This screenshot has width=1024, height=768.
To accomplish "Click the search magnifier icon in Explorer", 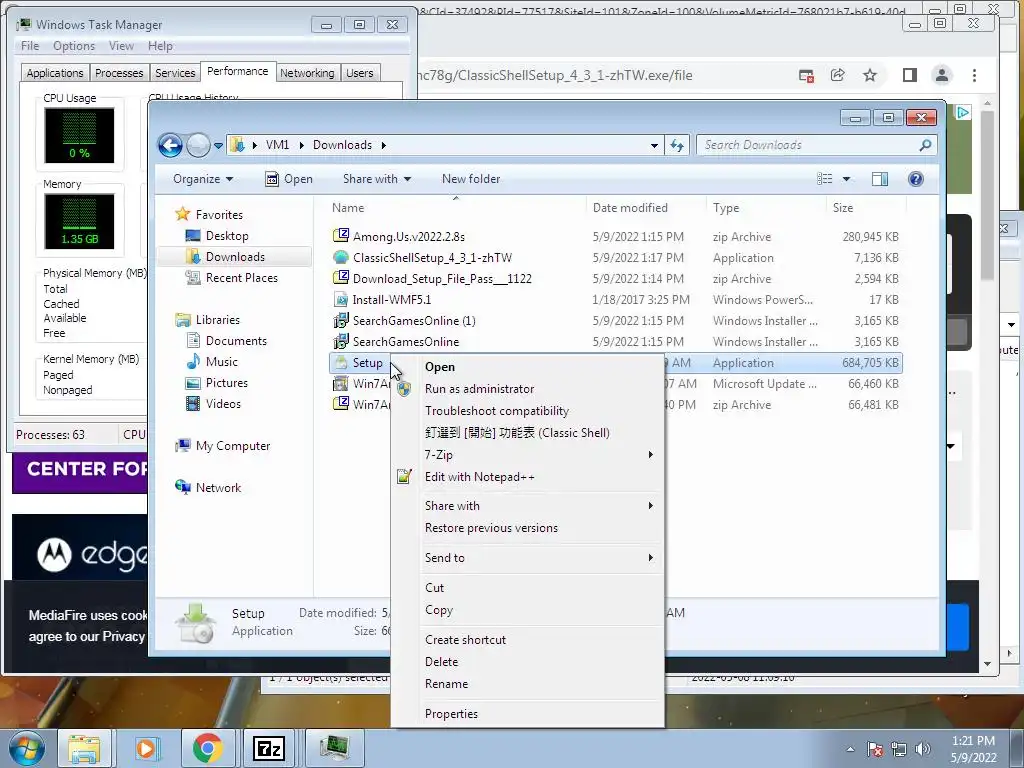I will 925,145.
